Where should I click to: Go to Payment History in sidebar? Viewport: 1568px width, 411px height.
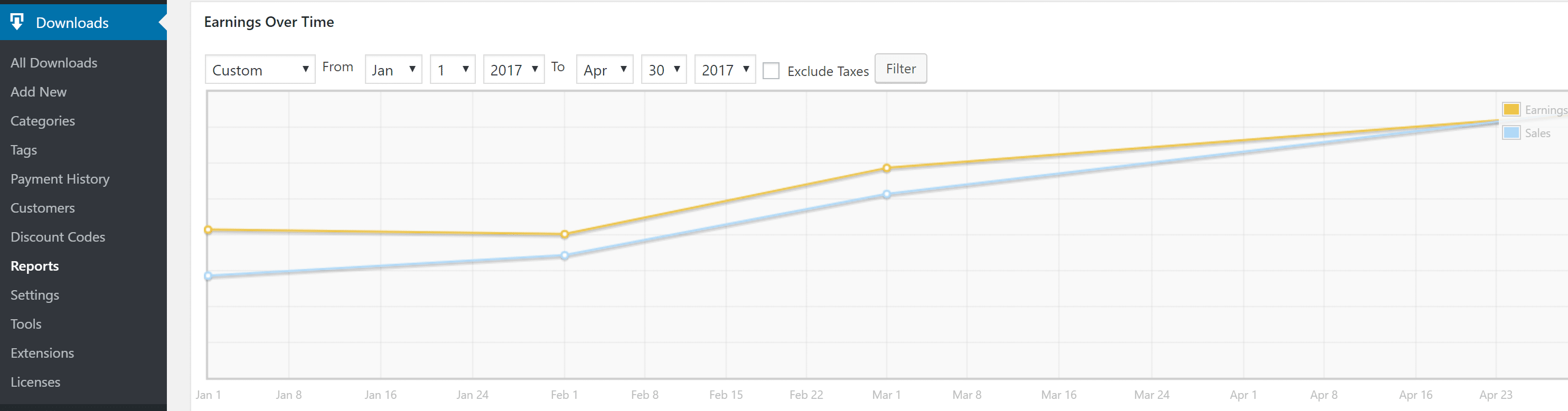pyautogui.click(x=60, y=179)
